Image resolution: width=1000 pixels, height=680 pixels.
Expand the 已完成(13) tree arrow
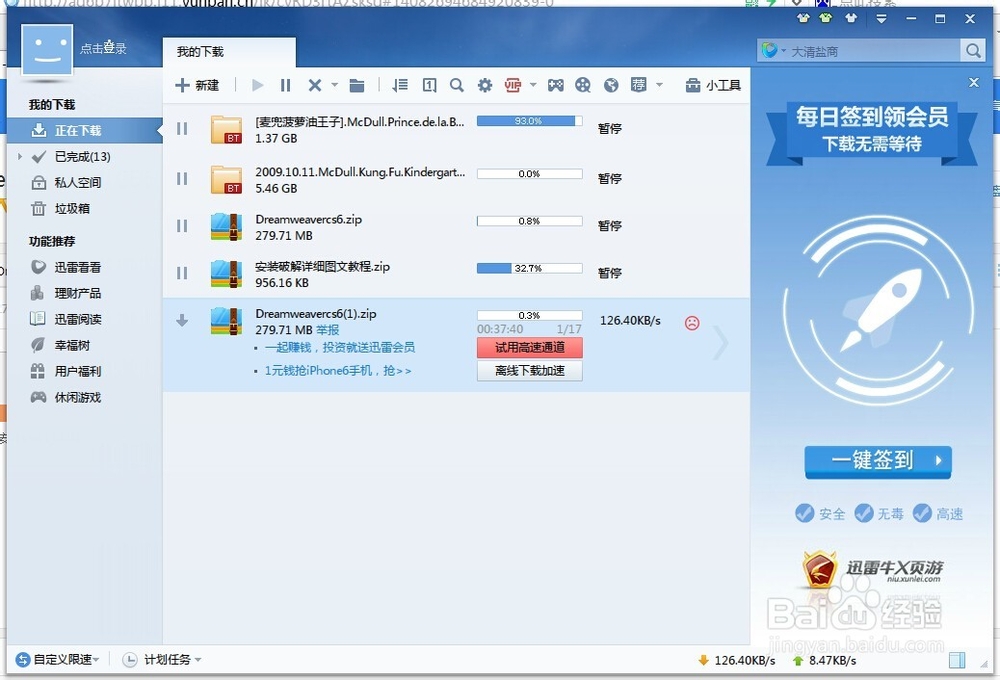click(20, 156)
